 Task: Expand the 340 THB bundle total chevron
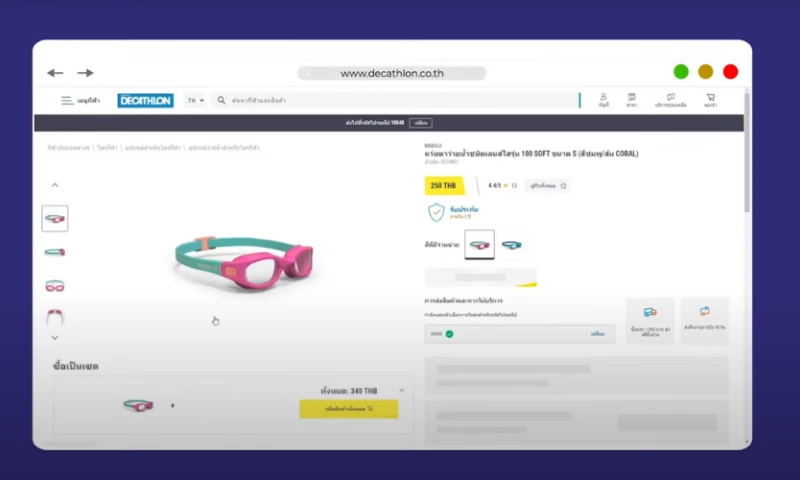402,390
